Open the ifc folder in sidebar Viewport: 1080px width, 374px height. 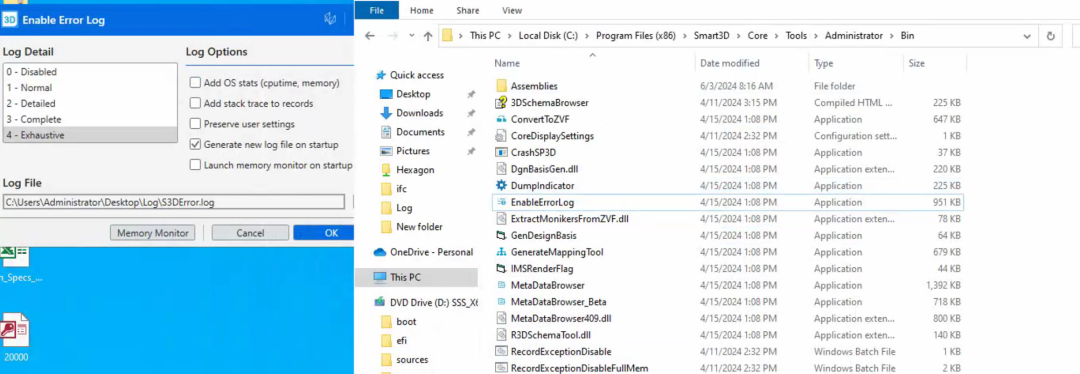click(x=402, y=189)
